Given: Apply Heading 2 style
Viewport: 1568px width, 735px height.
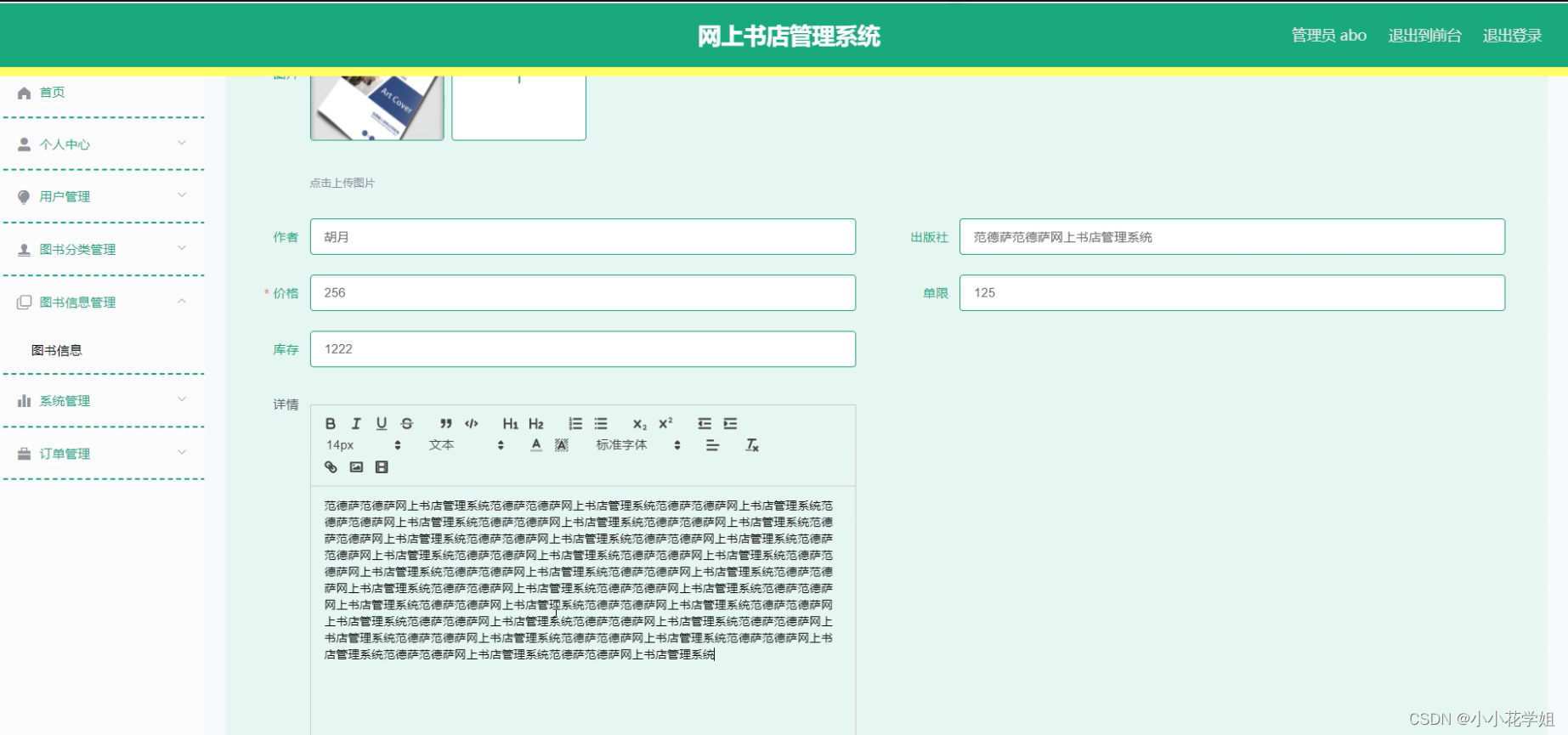Looking at the screenshot, I should point(535,423).
